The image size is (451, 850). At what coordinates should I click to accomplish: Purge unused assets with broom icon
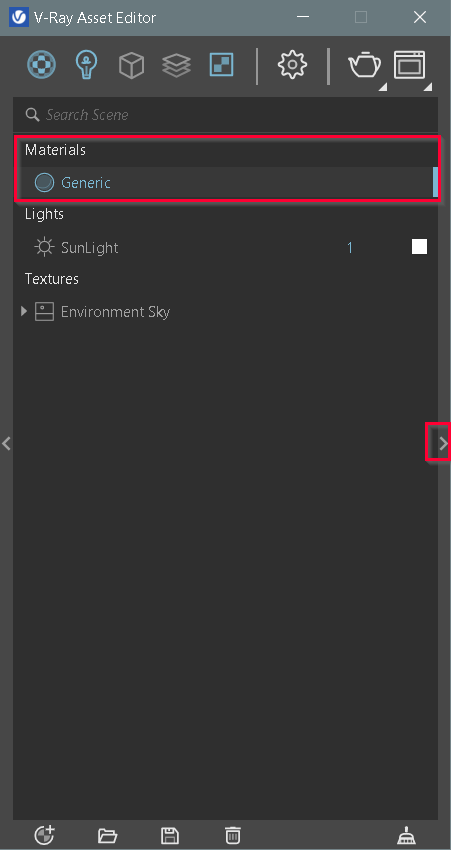pyautogui.click(x=406, y=835)
